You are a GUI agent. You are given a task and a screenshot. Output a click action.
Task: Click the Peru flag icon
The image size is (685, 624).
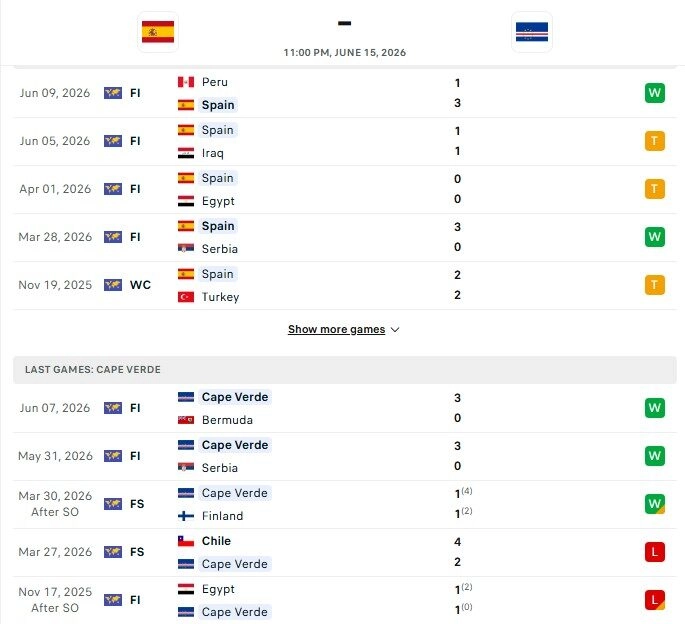point(186,82)
